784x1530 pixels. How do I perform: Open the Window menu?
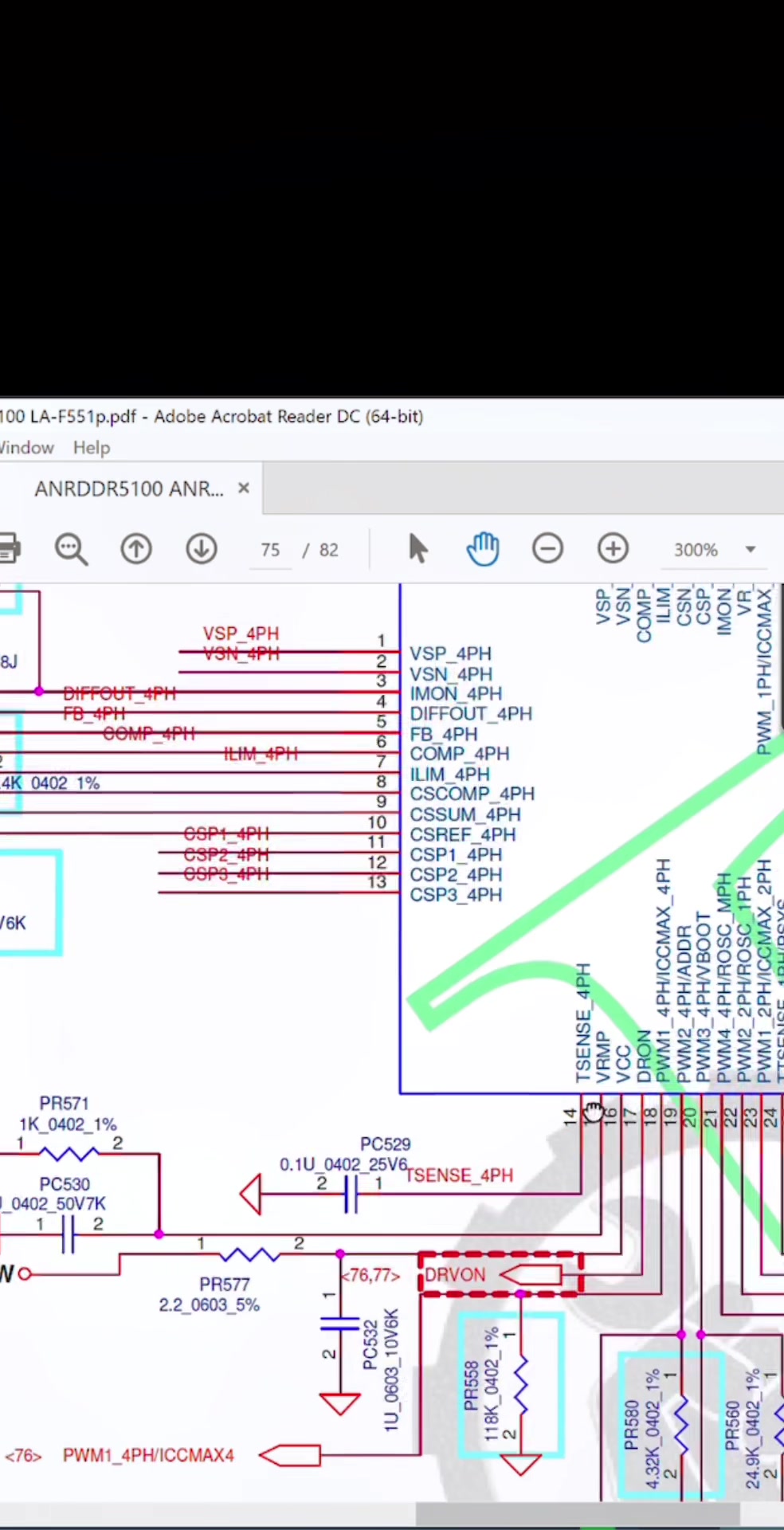tap(25, 448)
